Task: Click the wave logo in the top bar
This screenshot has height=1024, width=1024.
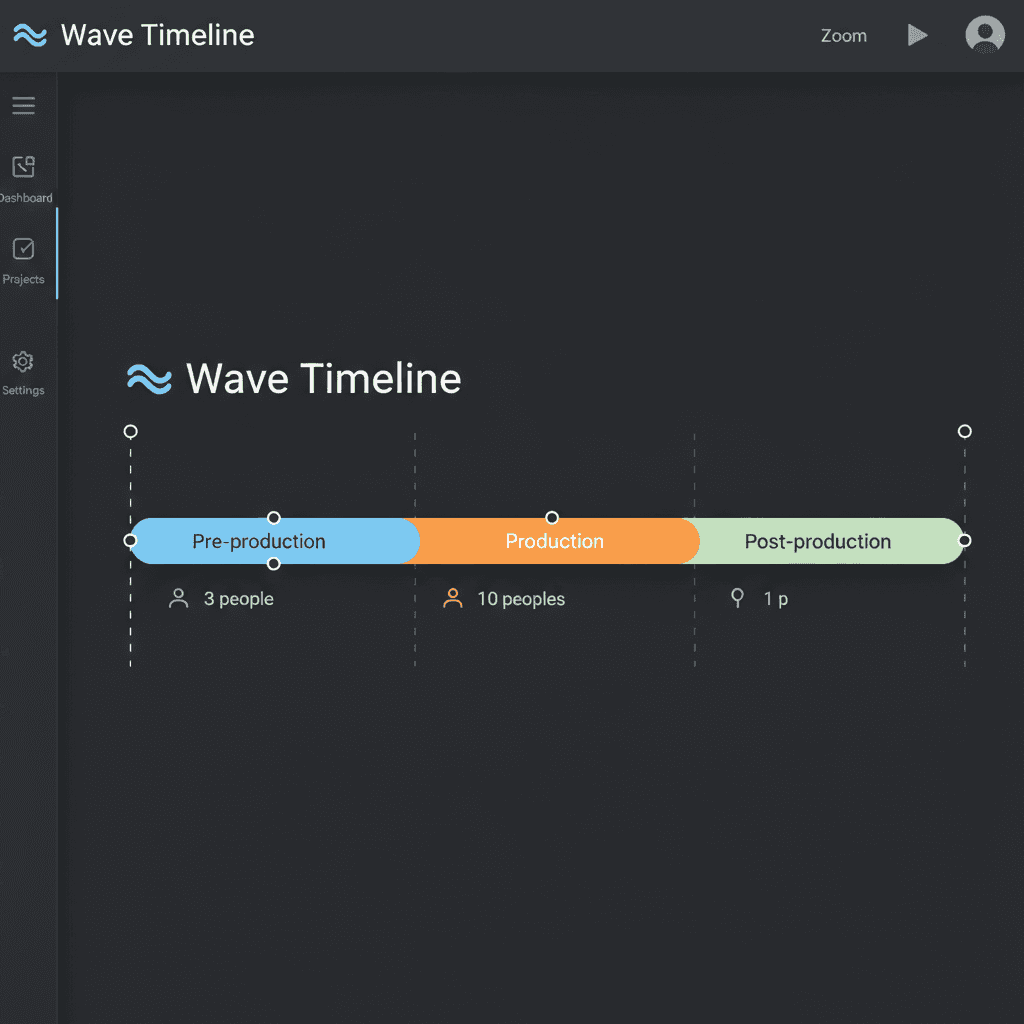Action: pyautogui.click(x=29, y=35)
